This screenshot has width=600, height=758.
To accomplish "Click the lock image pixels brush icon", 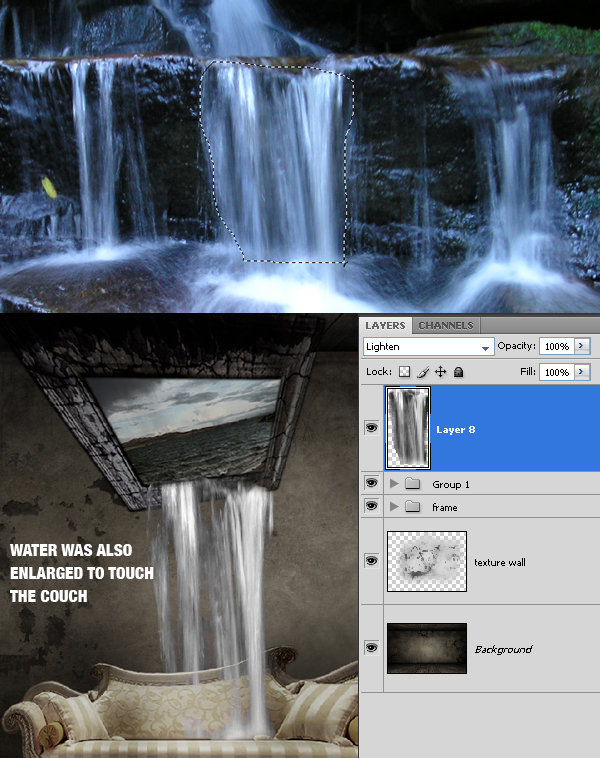I will coord(423,372).
